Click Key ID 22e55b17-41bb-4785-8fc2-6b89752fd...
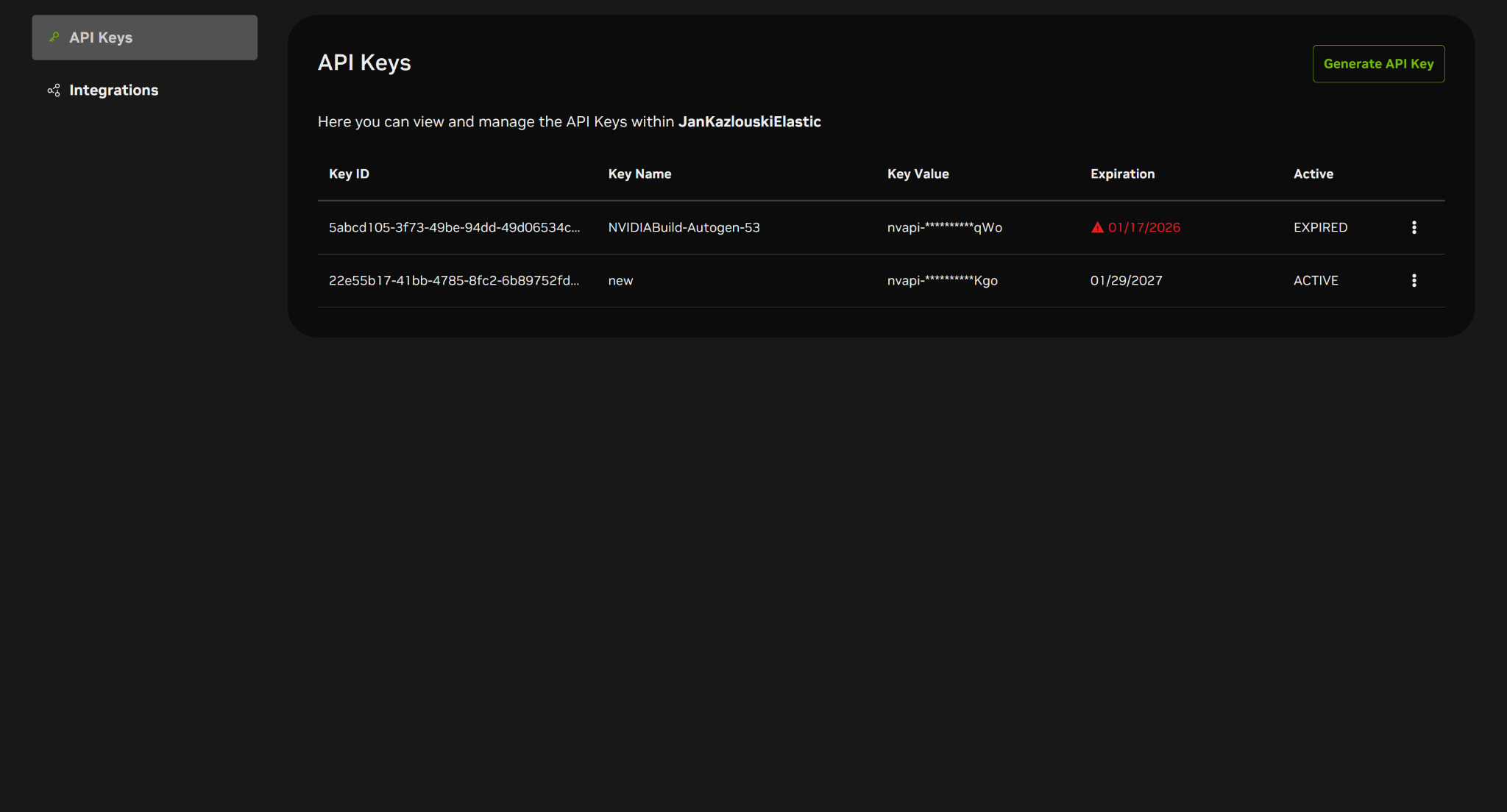 tap(454, 280)
